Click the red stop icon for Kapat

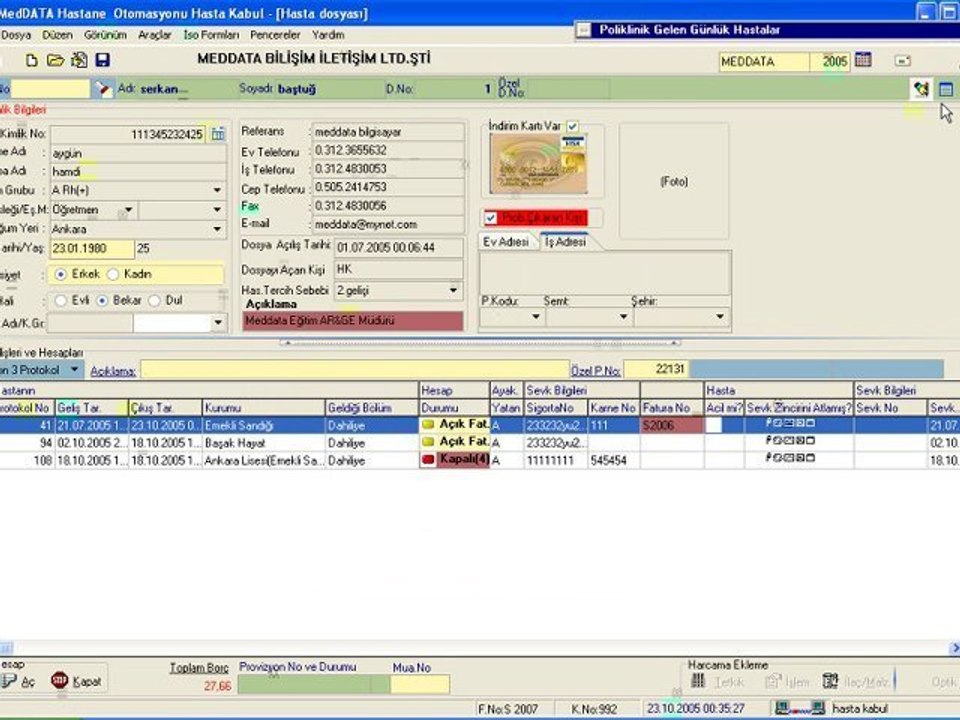[x=59, y=680]
